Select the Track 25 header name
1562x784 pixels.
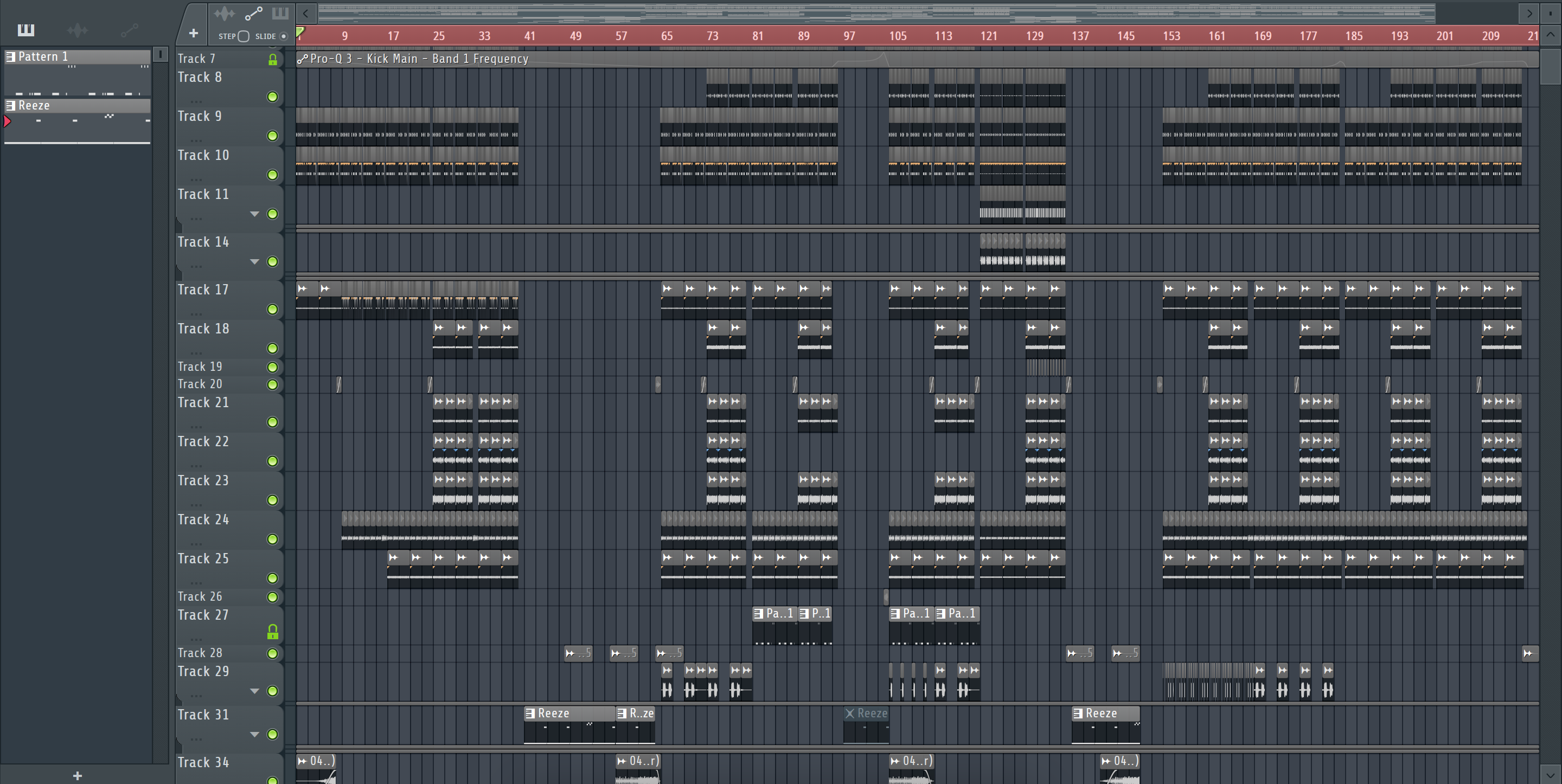[x=203, y=558]
